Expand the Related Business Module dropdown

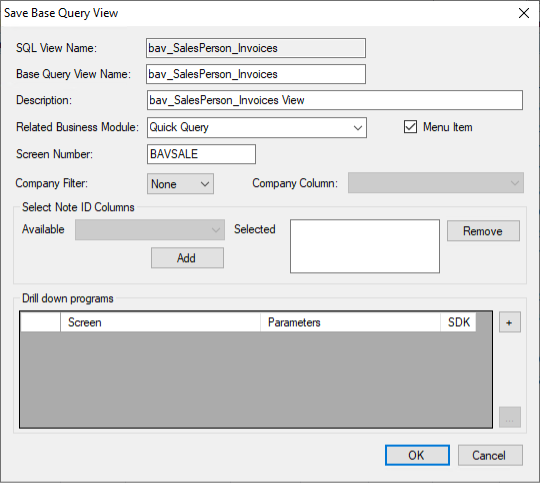257,127
